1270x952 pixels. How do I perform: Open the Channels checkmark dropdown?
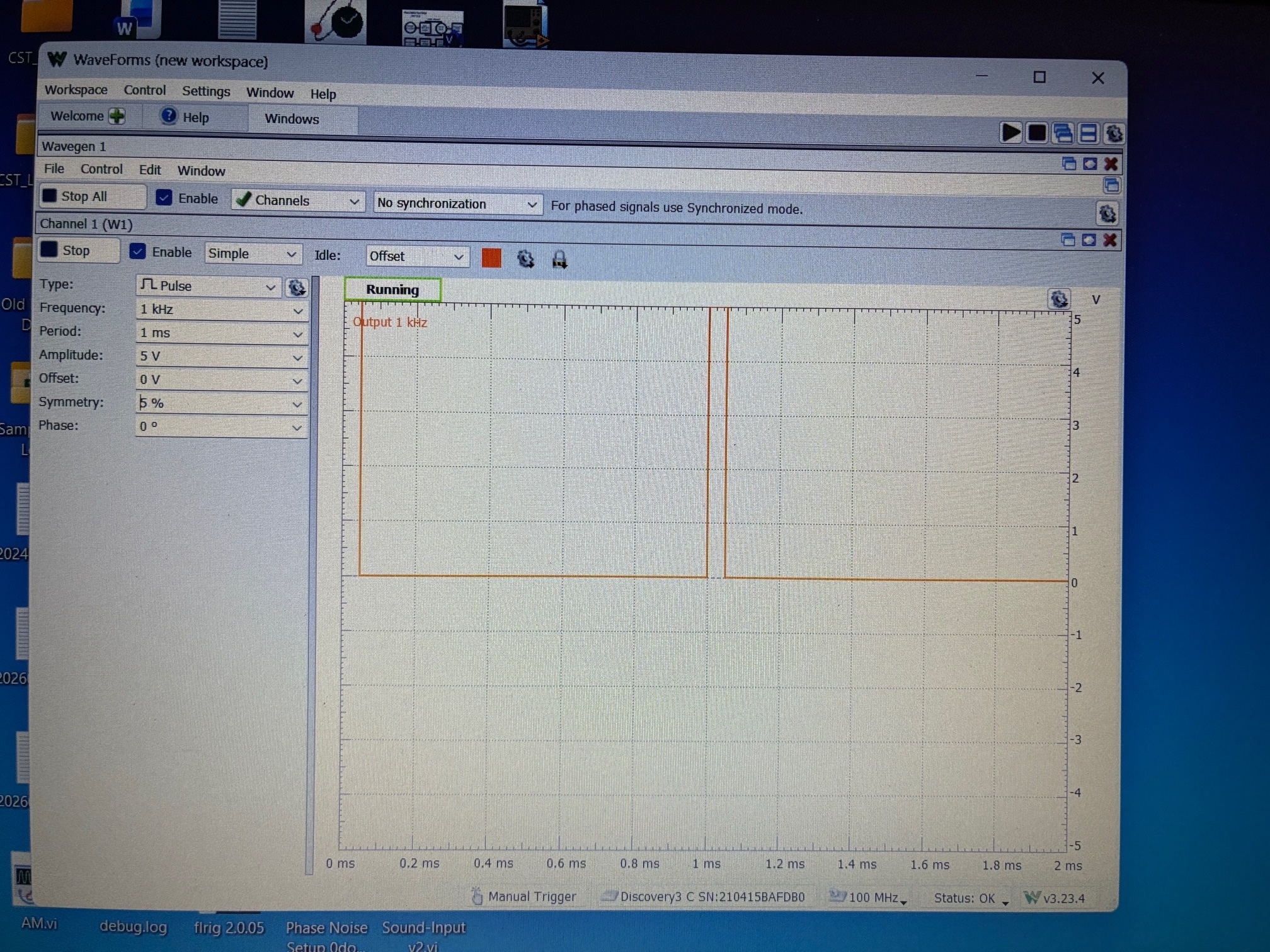pos(297,201)
